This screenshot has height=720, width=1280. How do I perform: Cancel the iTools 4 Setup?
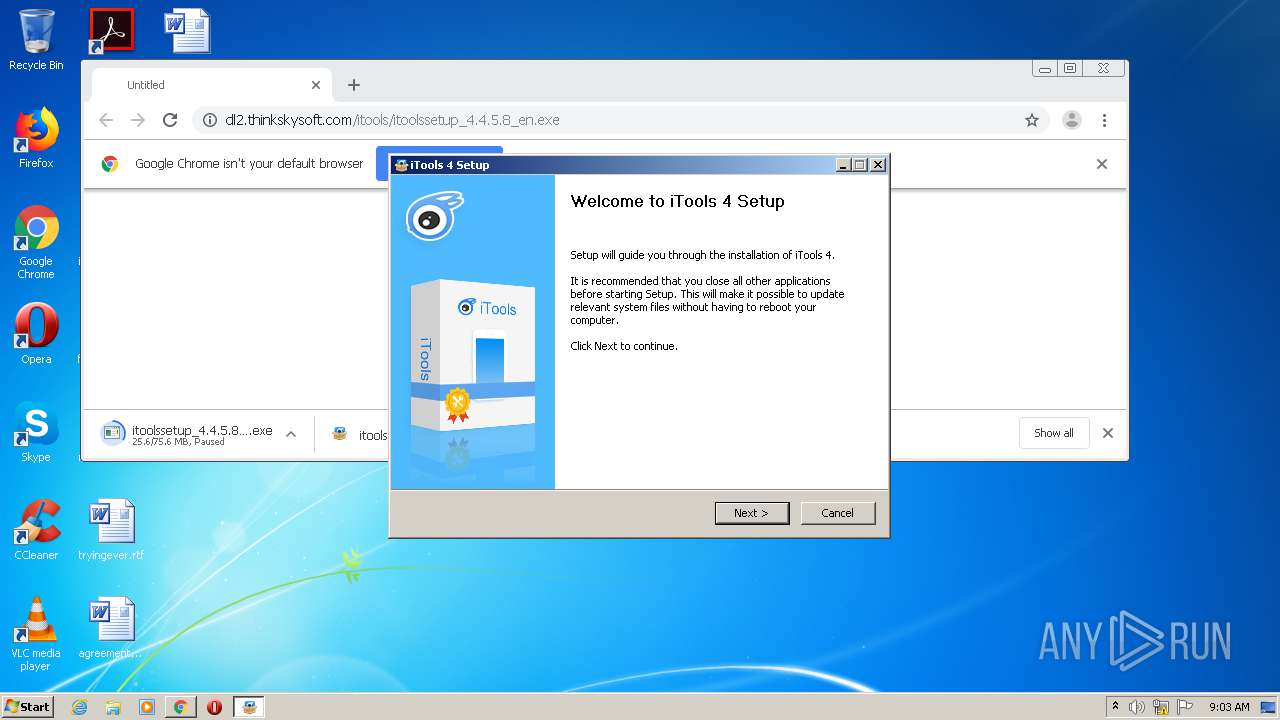(838, 513)
